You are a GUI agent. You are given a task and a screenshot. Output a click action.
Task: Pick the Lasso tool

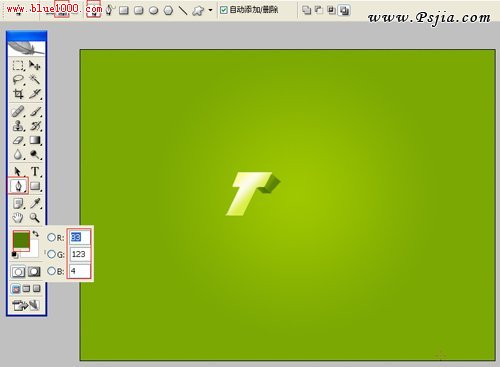[18, 79]
